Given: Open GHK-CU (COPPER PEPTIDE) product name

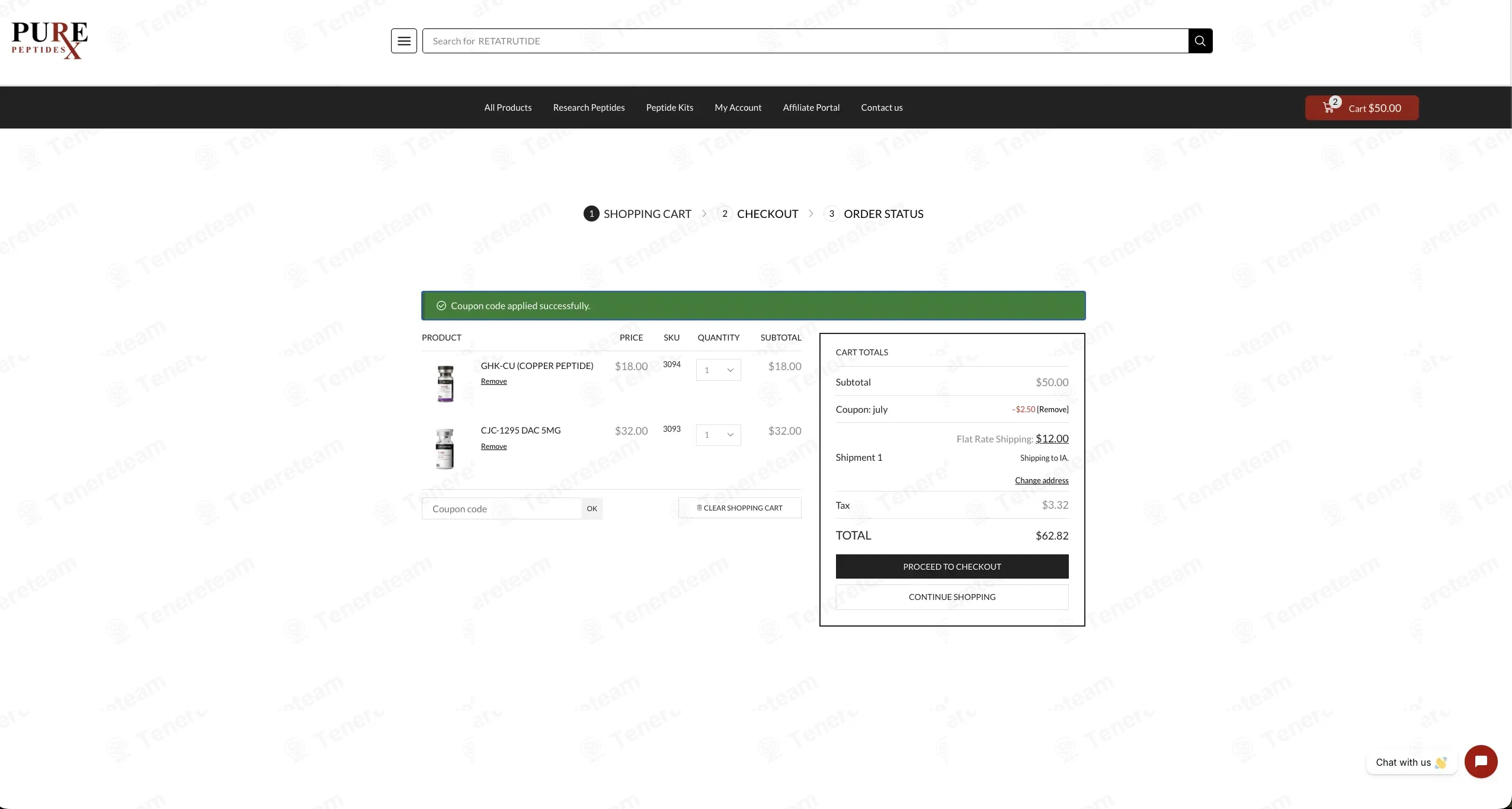Looking at the screenshot, I should click(x=537, y=366).
